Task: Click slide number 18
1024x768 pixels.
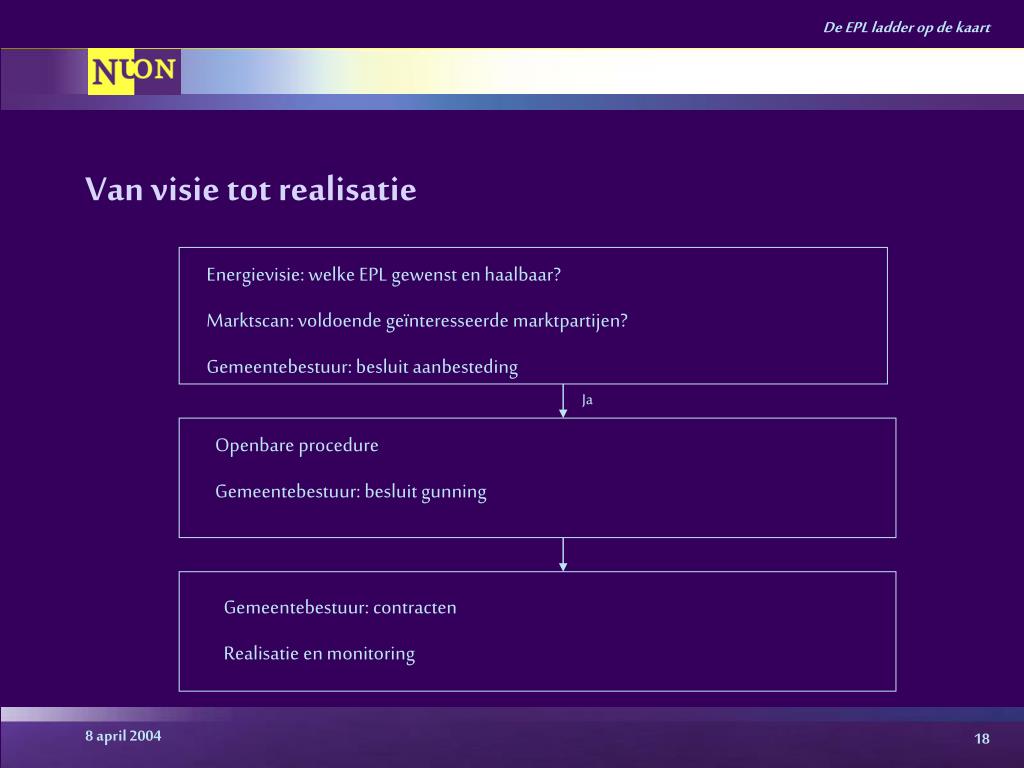Action: coord(982,739)
